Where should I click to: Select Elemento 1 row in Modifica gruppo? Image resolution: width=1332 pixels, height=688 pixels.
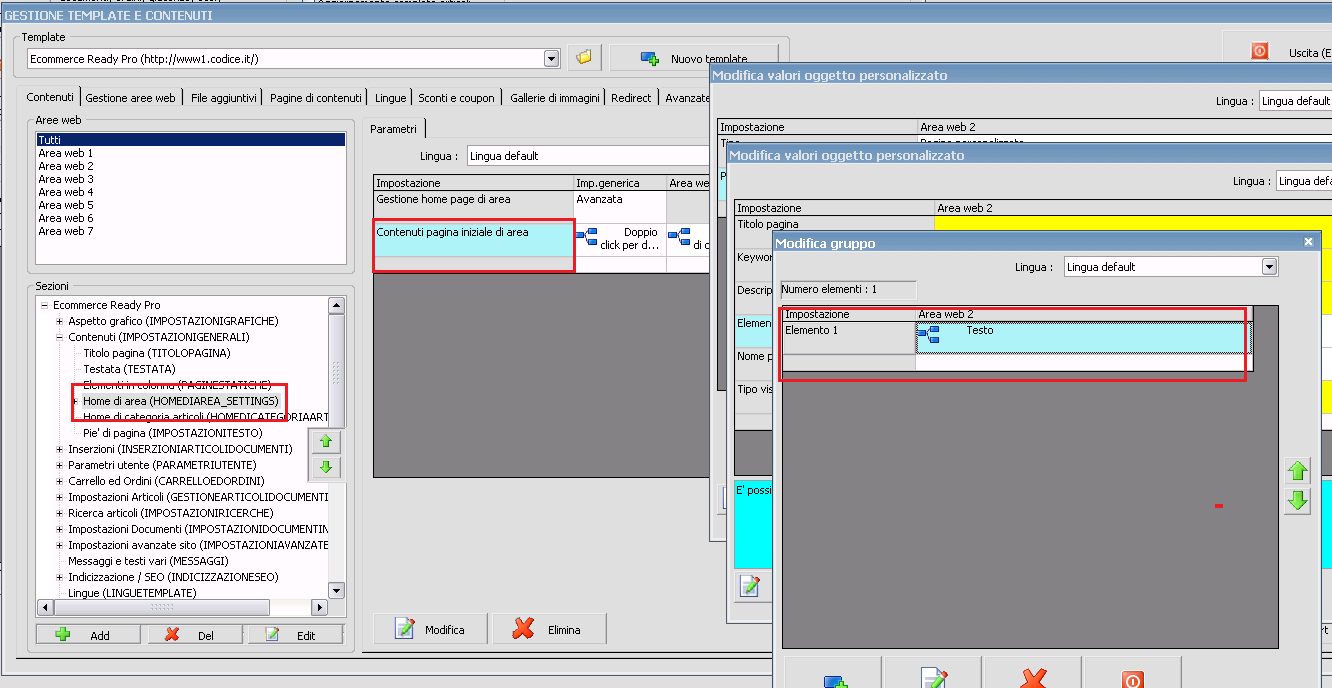(x=849, y=337)
